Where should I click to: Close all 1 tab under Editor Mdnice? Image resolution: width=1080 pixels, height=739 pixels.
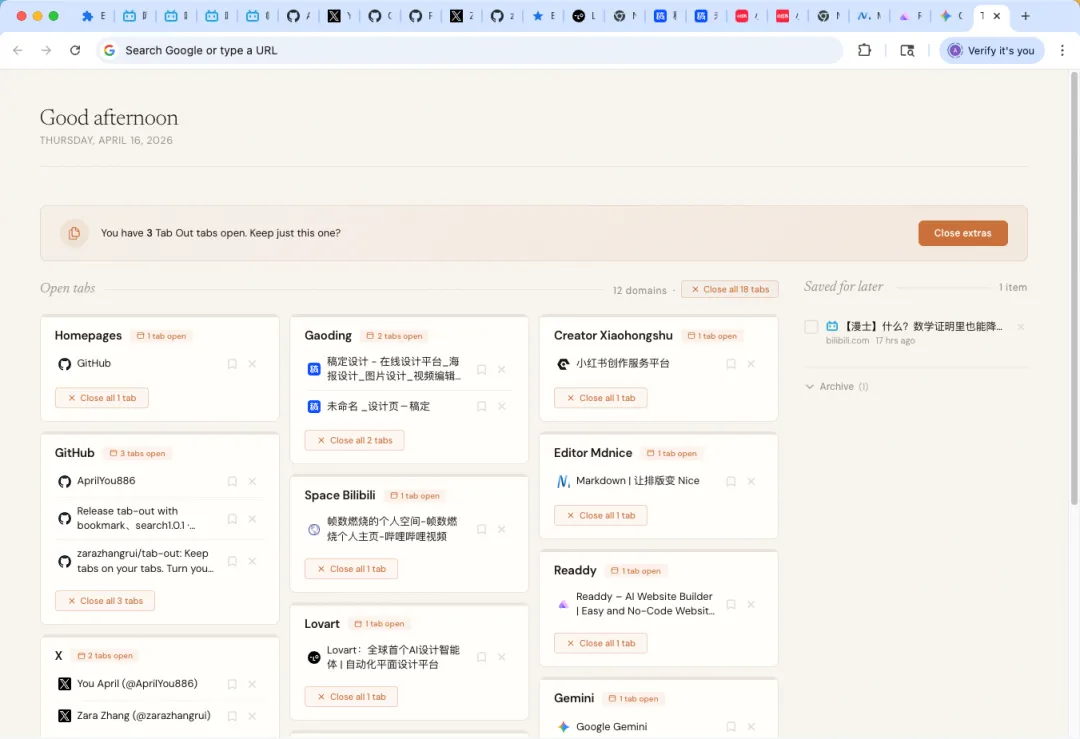coord(601,515)
